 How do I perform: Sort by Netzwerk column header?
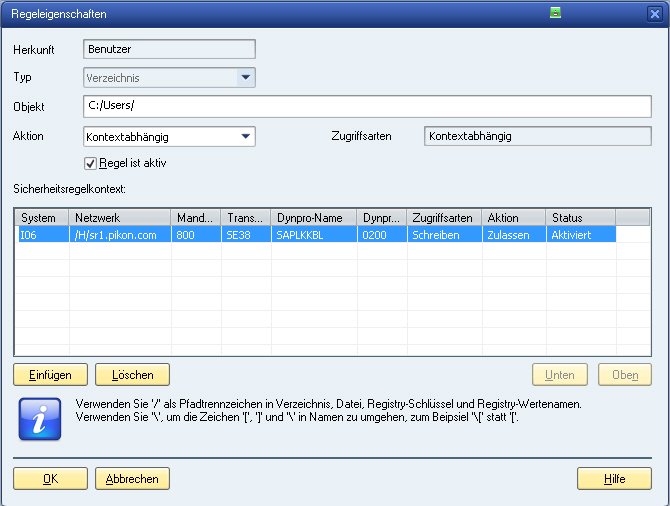coord(120,218)
